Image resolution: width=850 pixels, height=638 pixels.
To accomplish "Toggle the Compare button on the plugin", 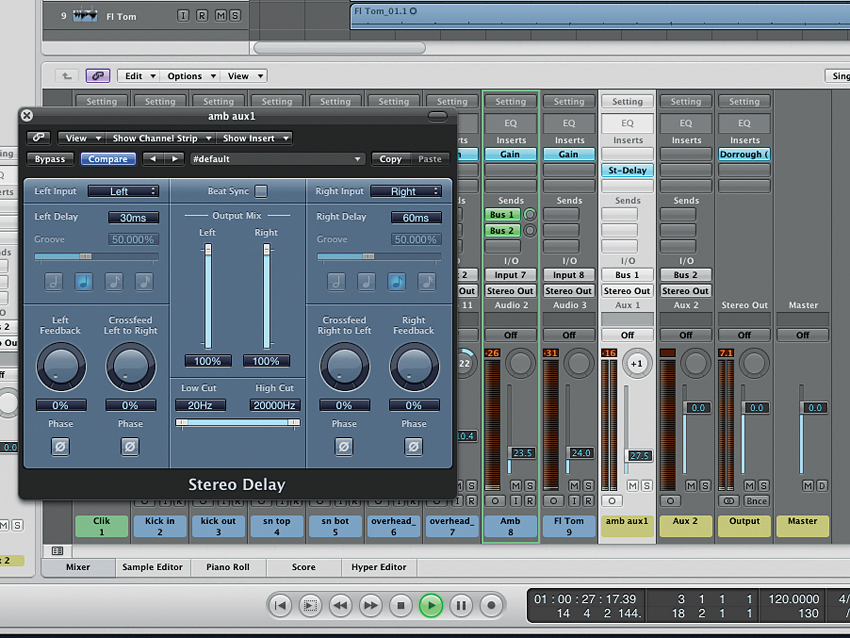I will coord(108,159).
